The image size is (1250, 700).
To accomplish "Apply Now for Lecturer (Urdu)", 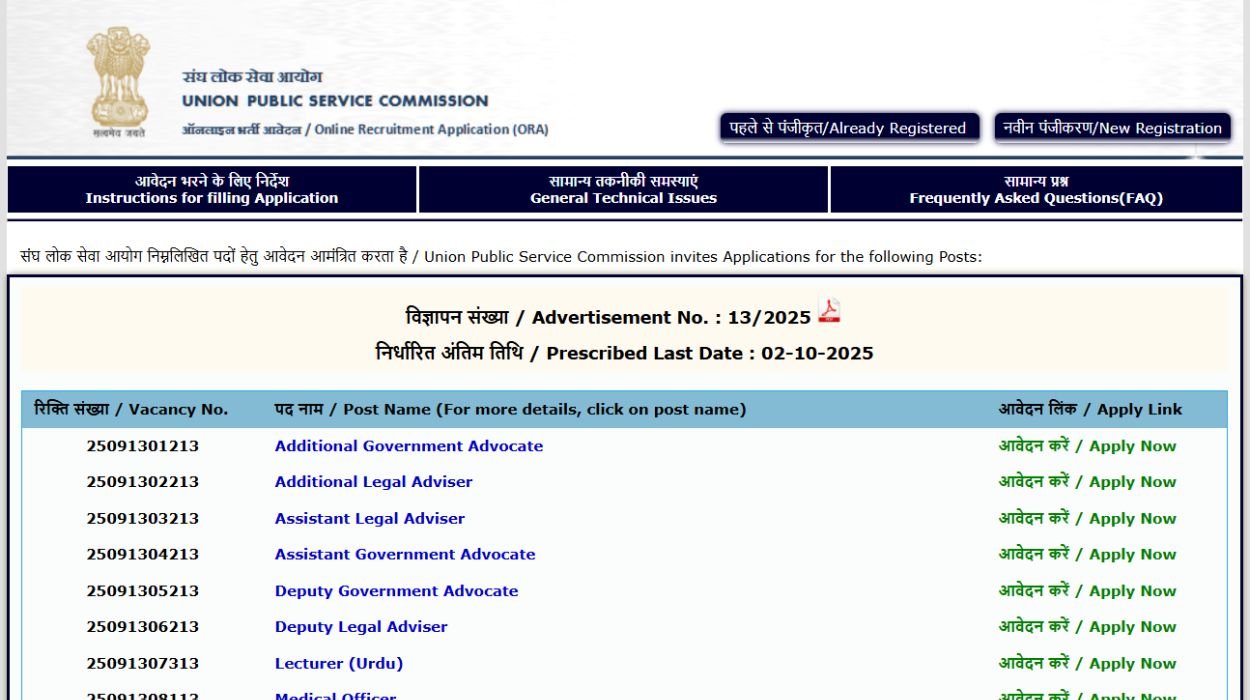I will pyautogui.click(x=1086, y=663).
